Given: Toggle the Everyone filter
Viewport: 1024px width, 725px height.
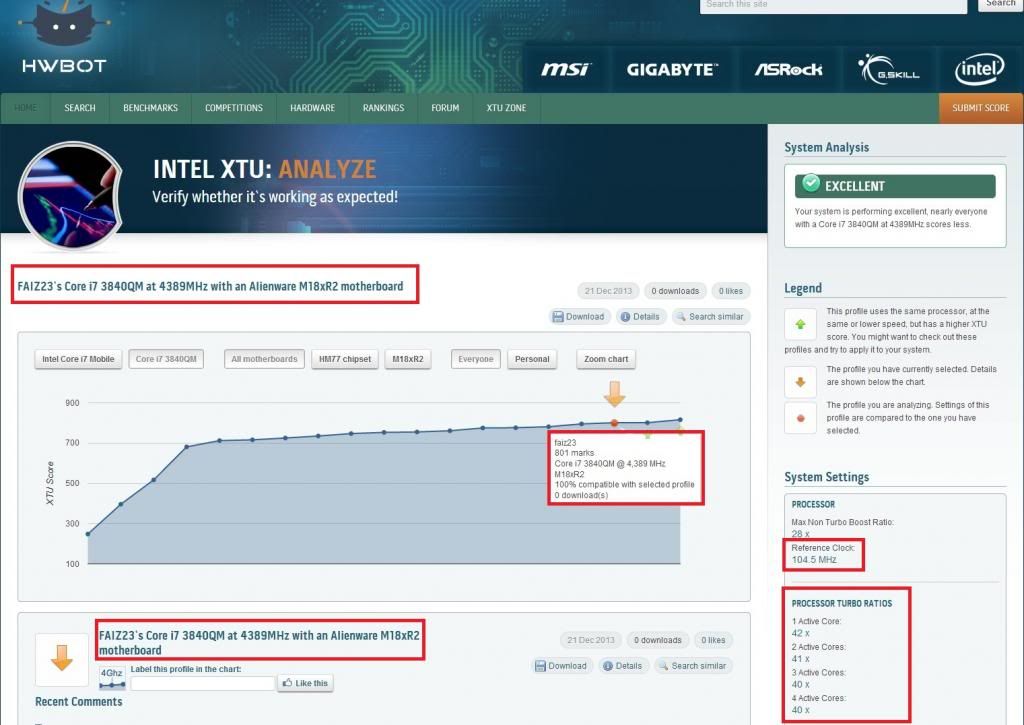Looking at the screenshot, I should 475,359.
